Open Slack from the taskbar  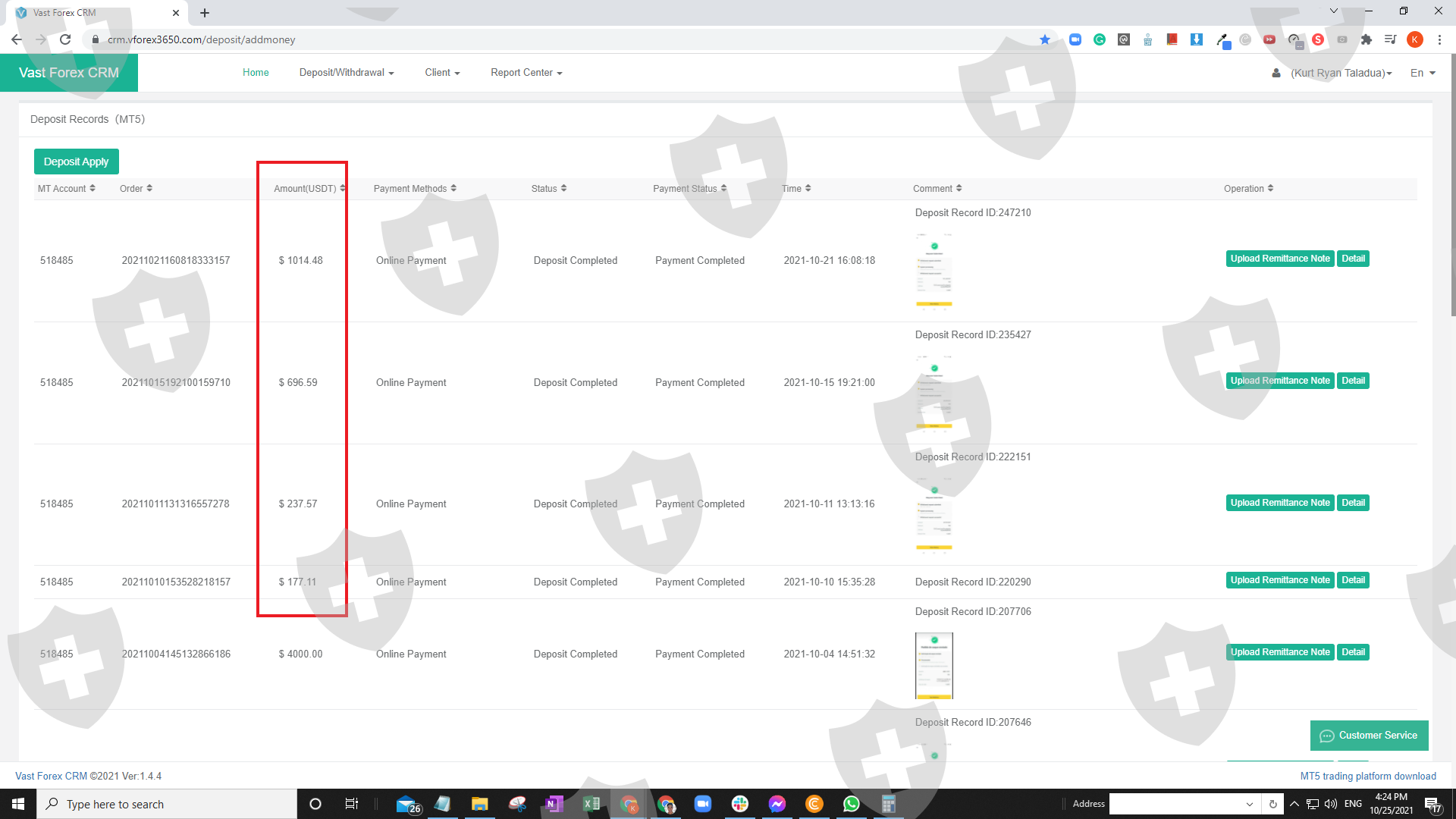(x=740, y=804)
